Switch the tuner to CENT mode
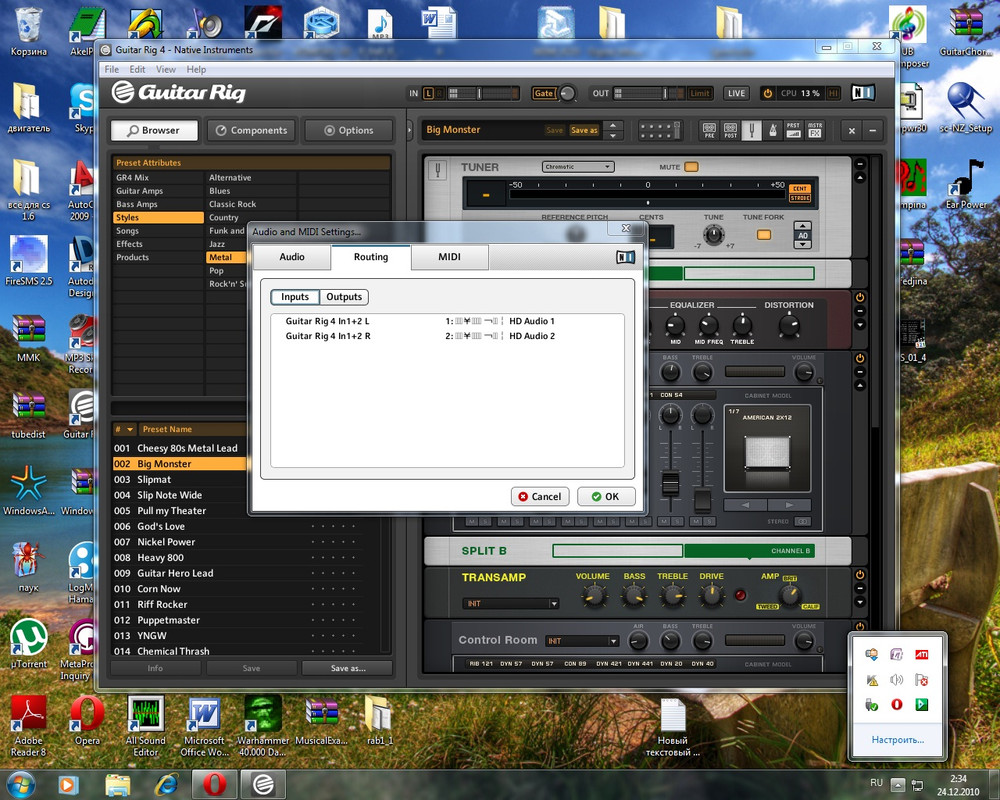The width and height of the screenshot is (1000, 800). pyautogui.click(x=800, y=189)
